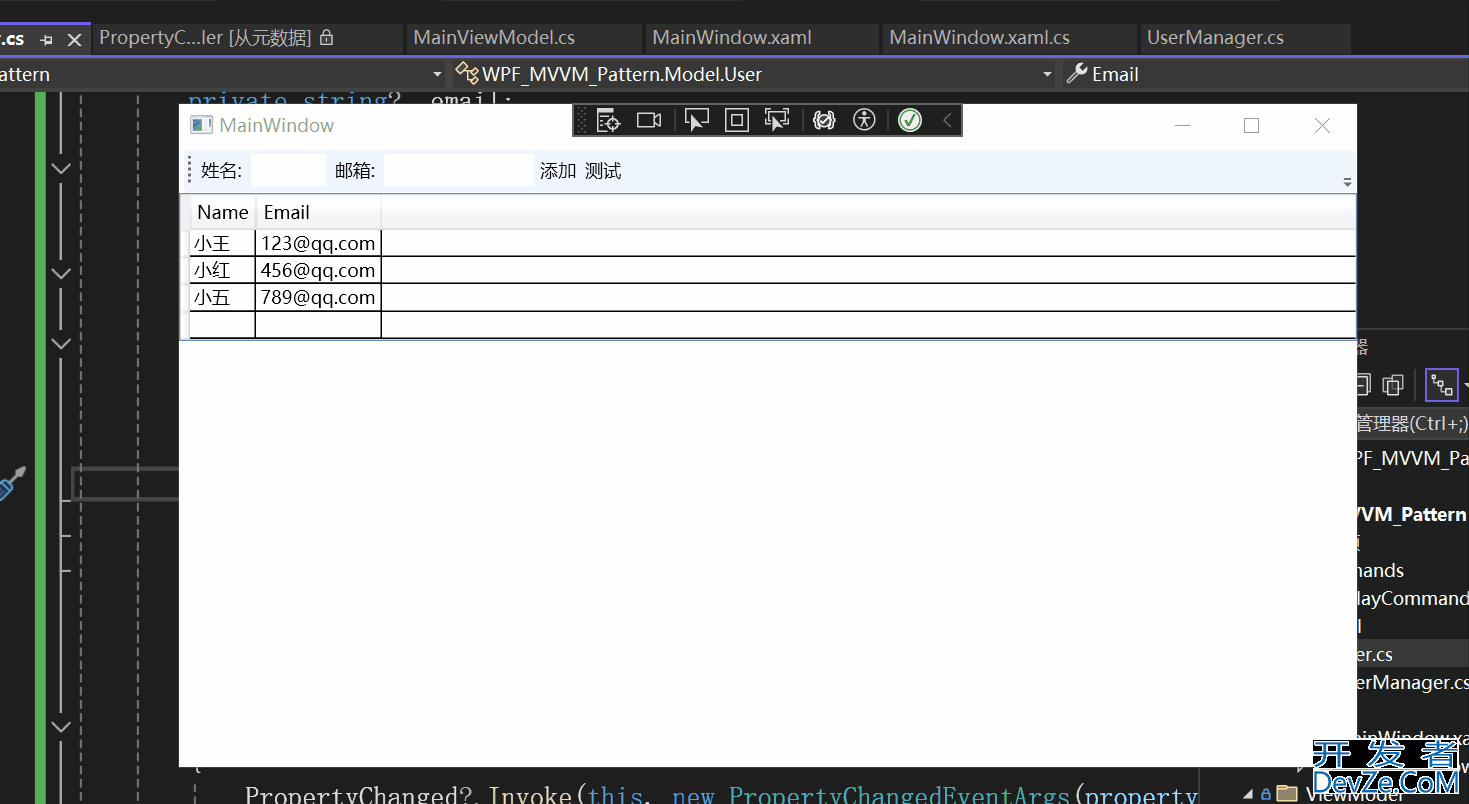Collapse code region chevron beside 456@qq.com row
Screen dimensions: 1469x804
[x=61, y=273]
